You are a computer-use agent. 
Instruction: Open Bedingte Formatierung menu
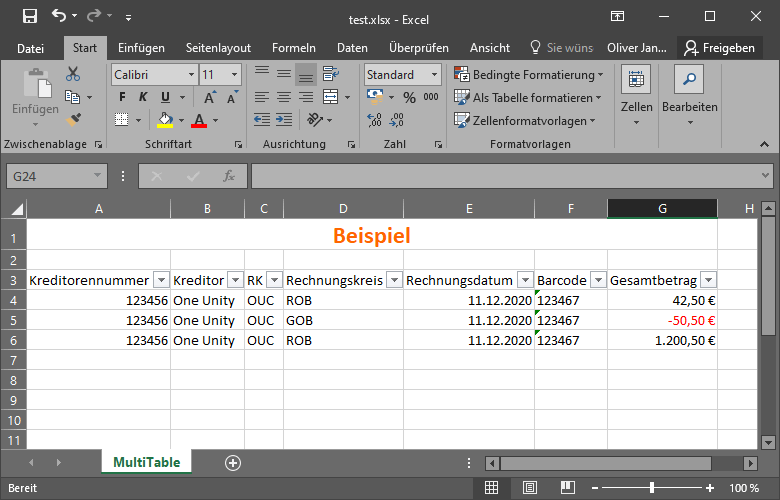[528, 75]
